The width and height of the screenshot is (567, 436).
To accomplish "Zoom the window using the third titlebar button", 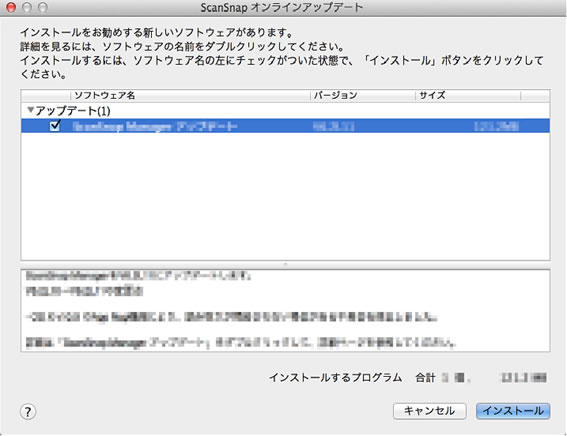I will coord(43,7).
